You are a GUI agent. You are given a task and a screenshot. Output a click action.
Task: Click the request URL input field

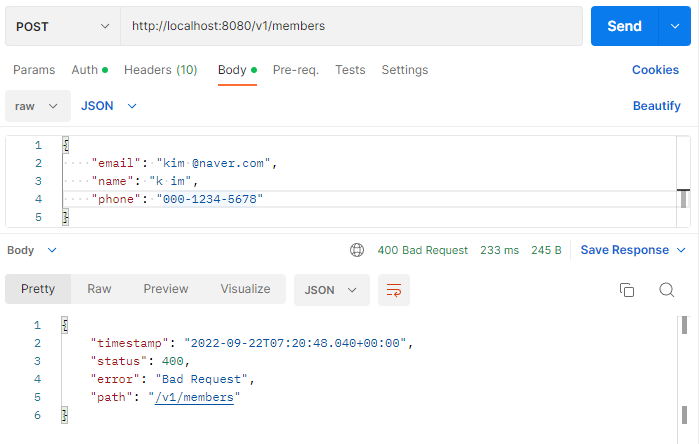pos(351,26)
